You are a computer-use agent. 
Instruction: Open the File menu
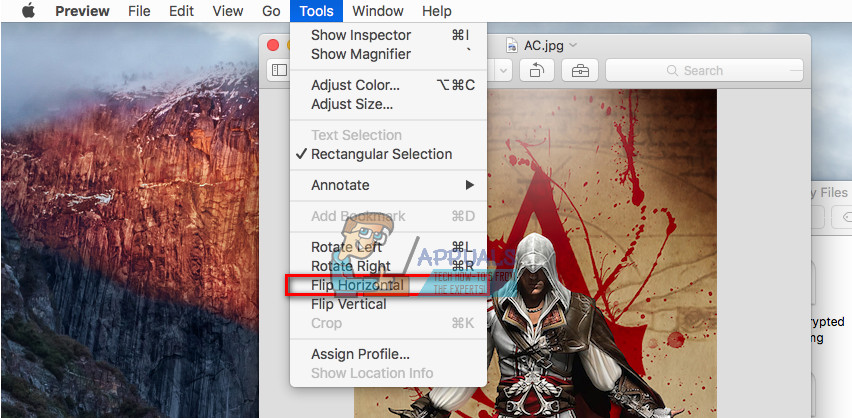[139, 11]
